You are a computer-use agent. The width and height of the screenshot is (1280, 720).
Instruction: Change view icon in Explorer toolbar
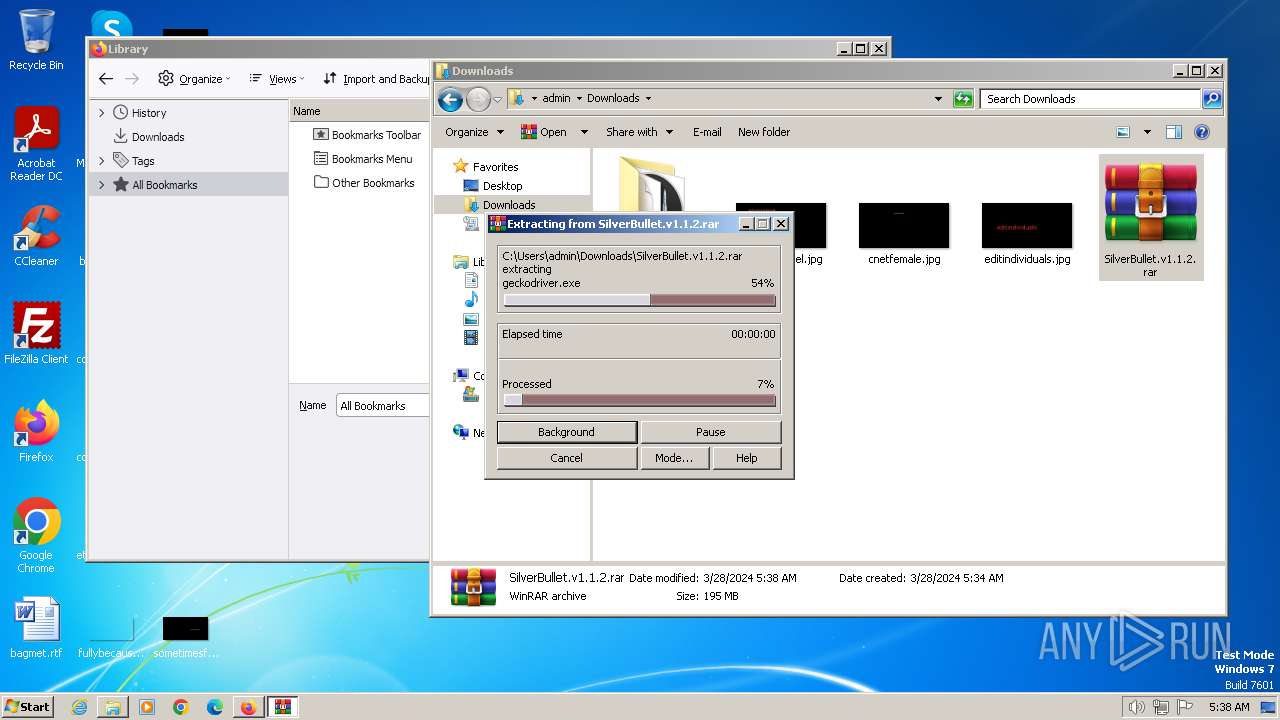pyautogui.click(x=1123, y=132)
